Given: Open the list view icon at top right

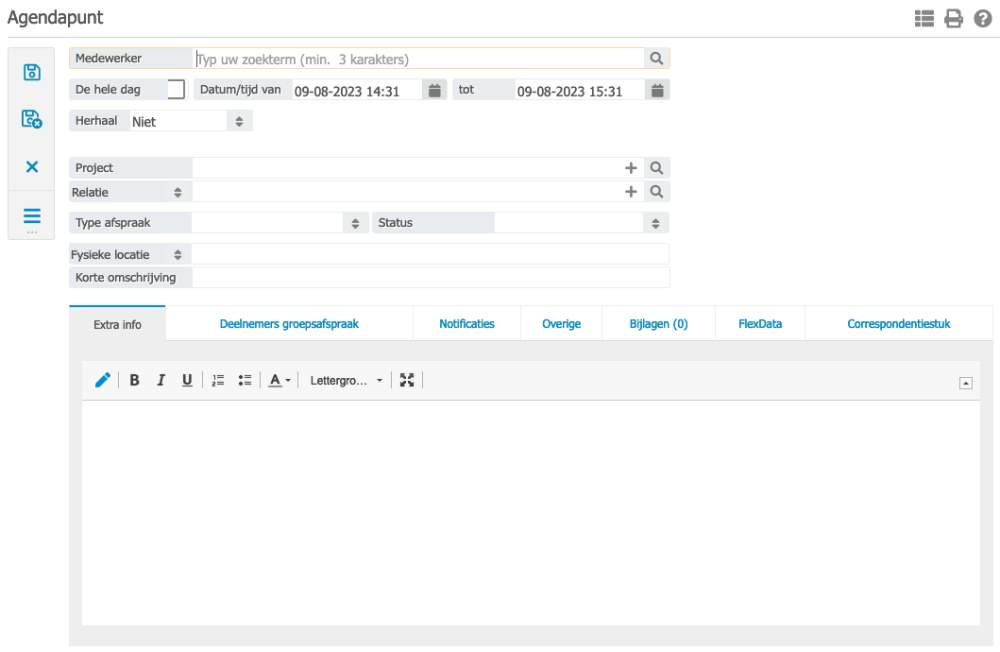Looking at the screenshot, I should pyautogui.click(x=924, y=19).
